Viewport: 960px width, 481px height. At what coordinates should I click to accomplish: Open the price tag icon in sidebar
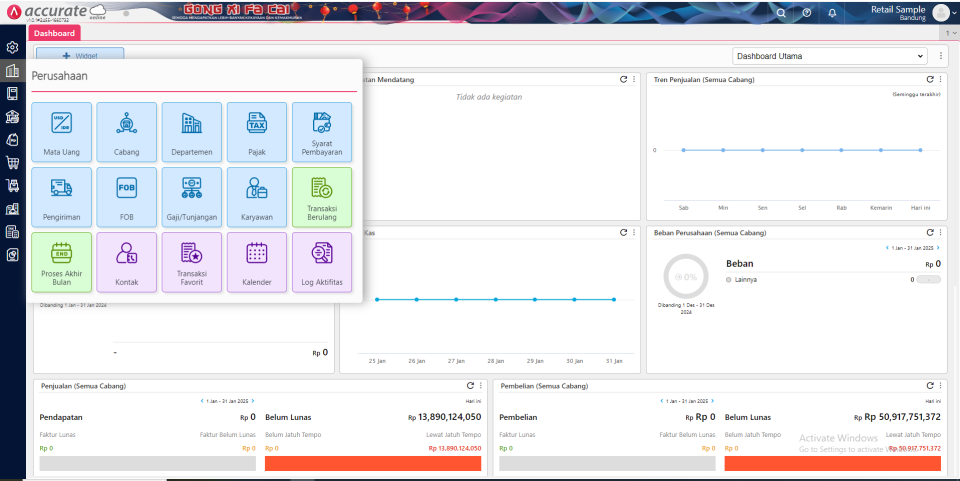pyautogui.click(x=12, y=140)
